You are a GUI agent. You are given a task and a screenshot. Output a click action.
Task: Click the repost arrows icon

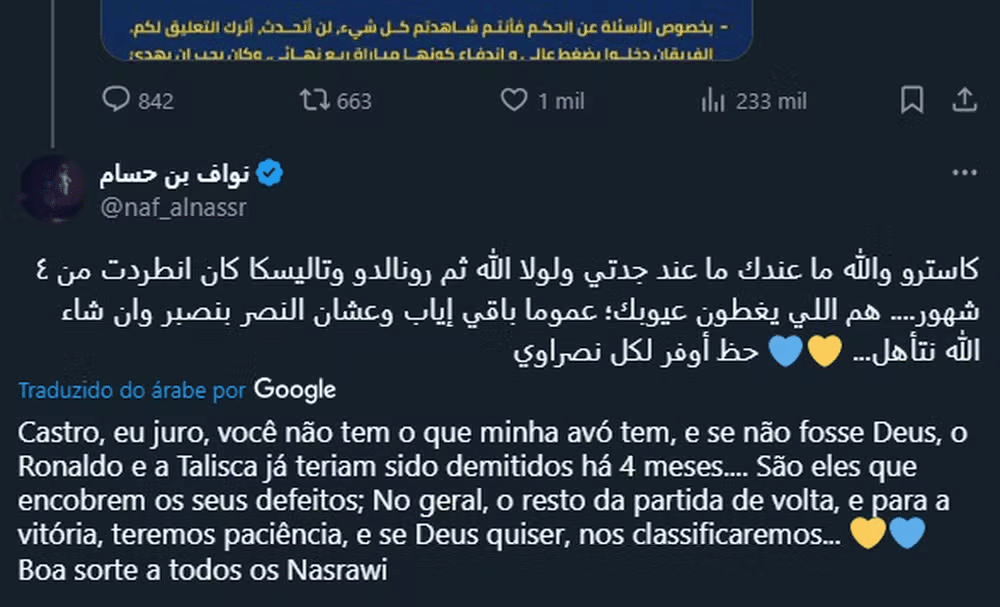pos(314,100)
